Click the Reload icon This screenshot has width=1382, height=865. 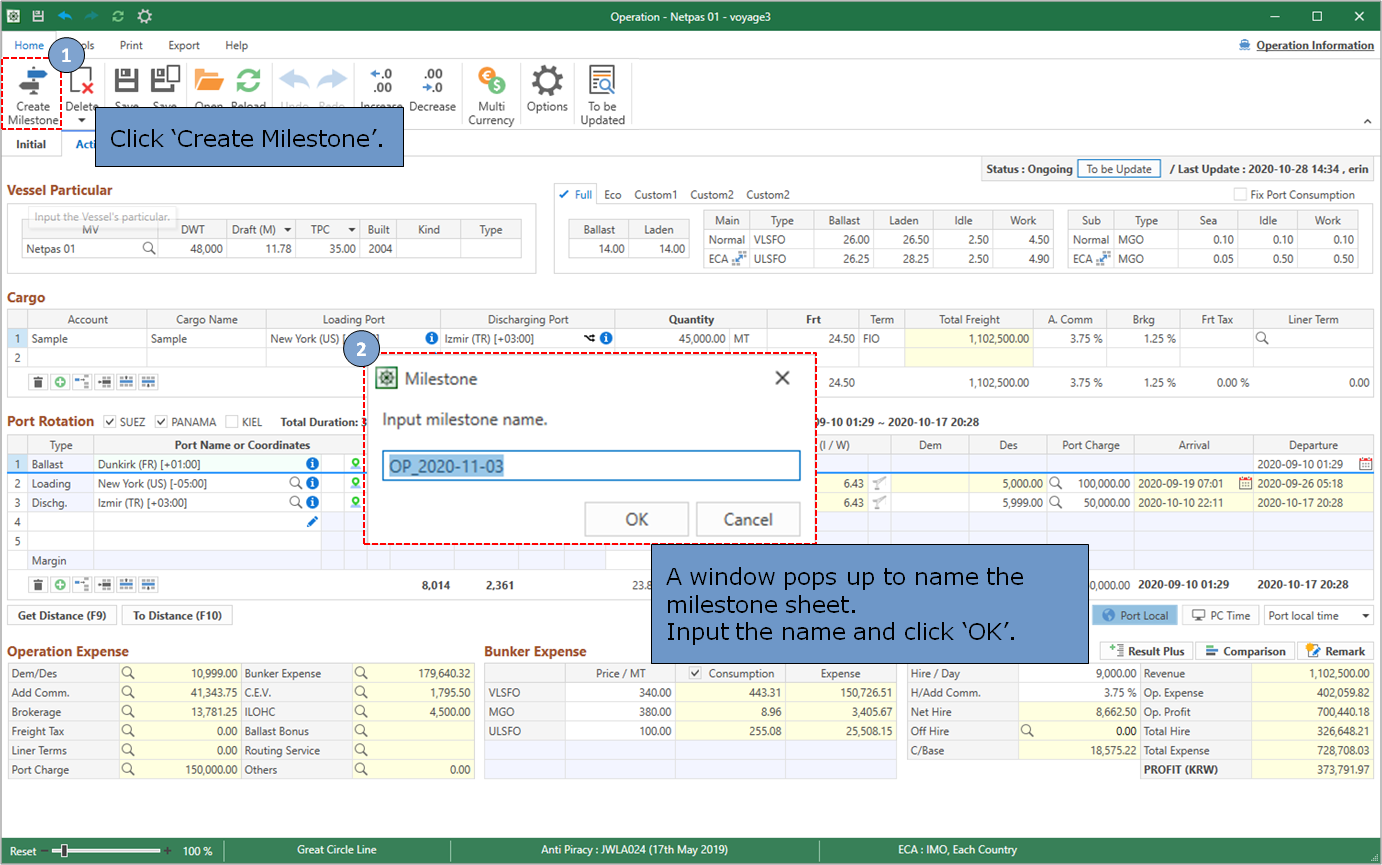pyautogui.click(x=248, y=82)
